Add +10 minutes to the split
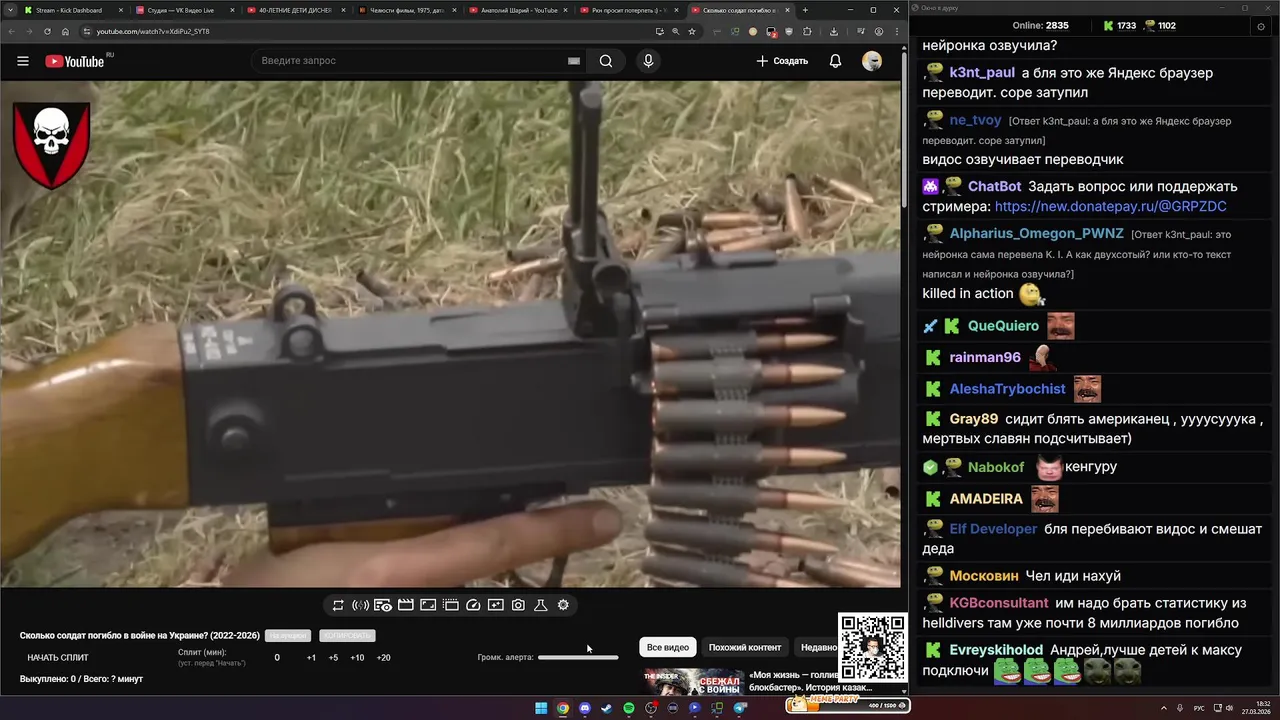The width and height of the screenshot is (1280, 720). pyautogui.click(x=357, y=658)
